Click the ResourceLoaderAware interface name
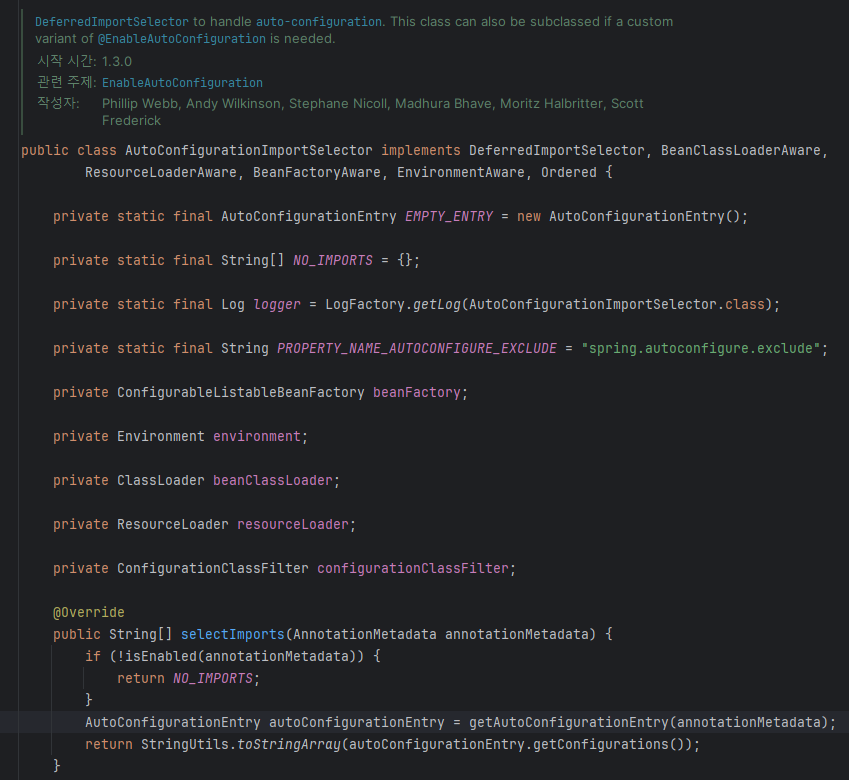The width and height of the screenshot is (849, 780). [161, 173]
